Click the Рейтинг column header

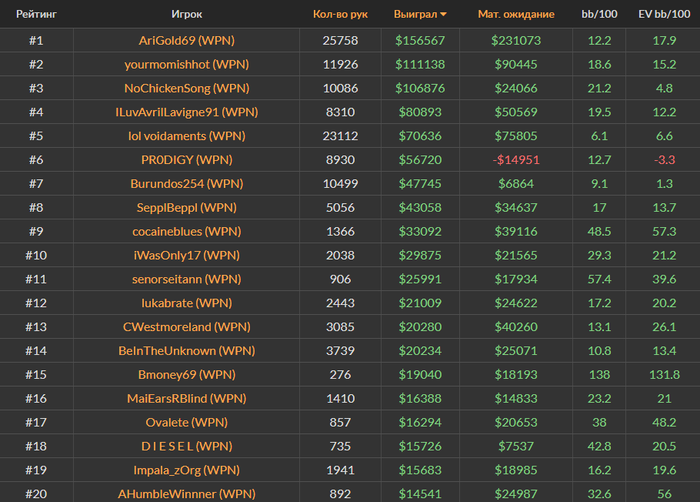[35, 15]
